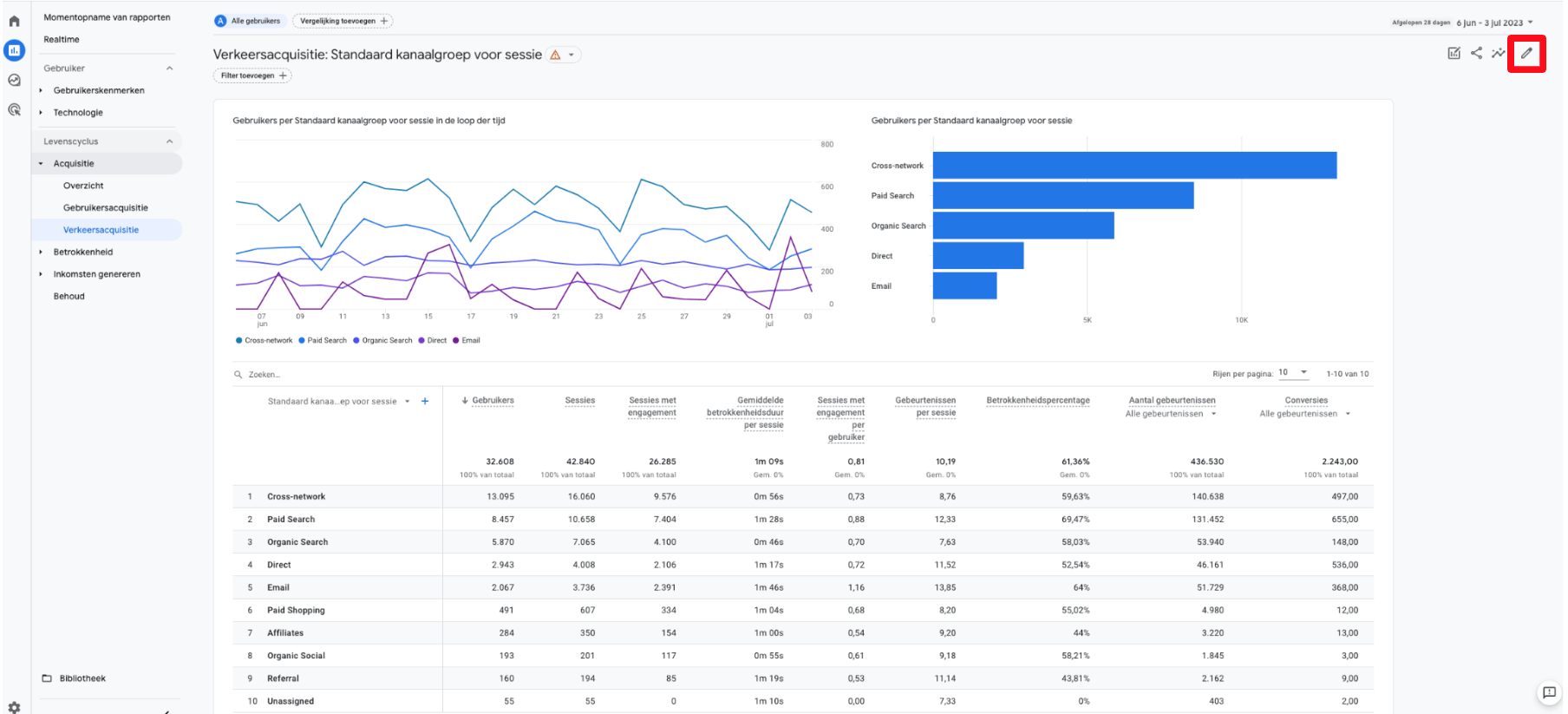
Task: Click the Filter toevoegen button
Action: click(x=252, y=76)
